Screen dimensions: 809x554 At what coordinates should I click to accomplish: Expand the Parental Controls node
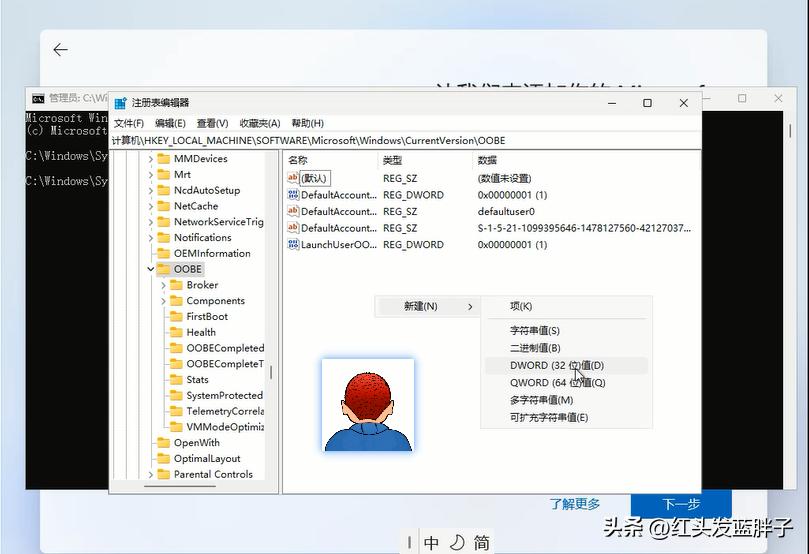(151, 475)
